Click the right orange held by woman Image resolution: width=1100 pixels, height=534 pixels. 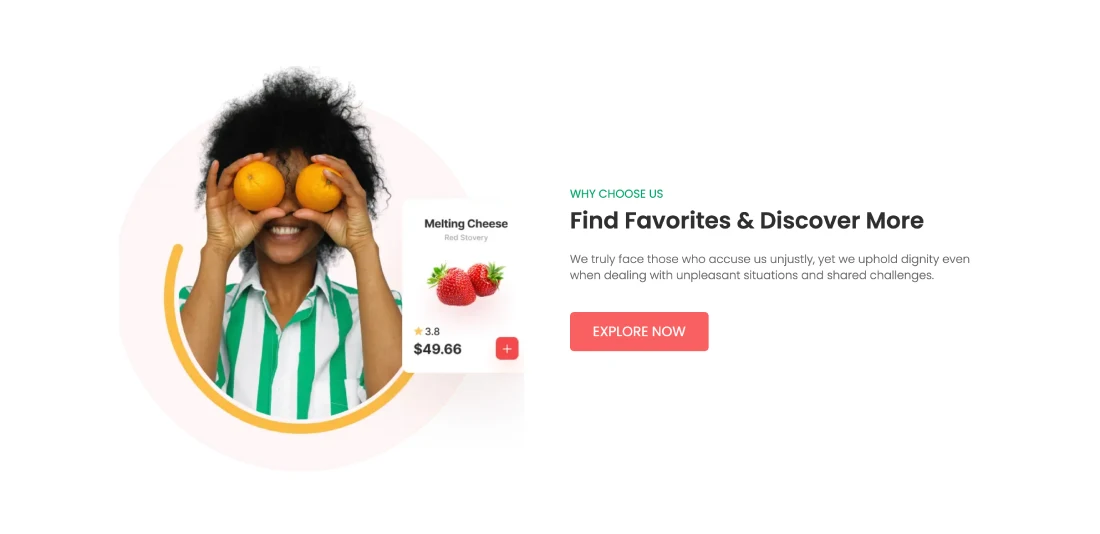318,187
